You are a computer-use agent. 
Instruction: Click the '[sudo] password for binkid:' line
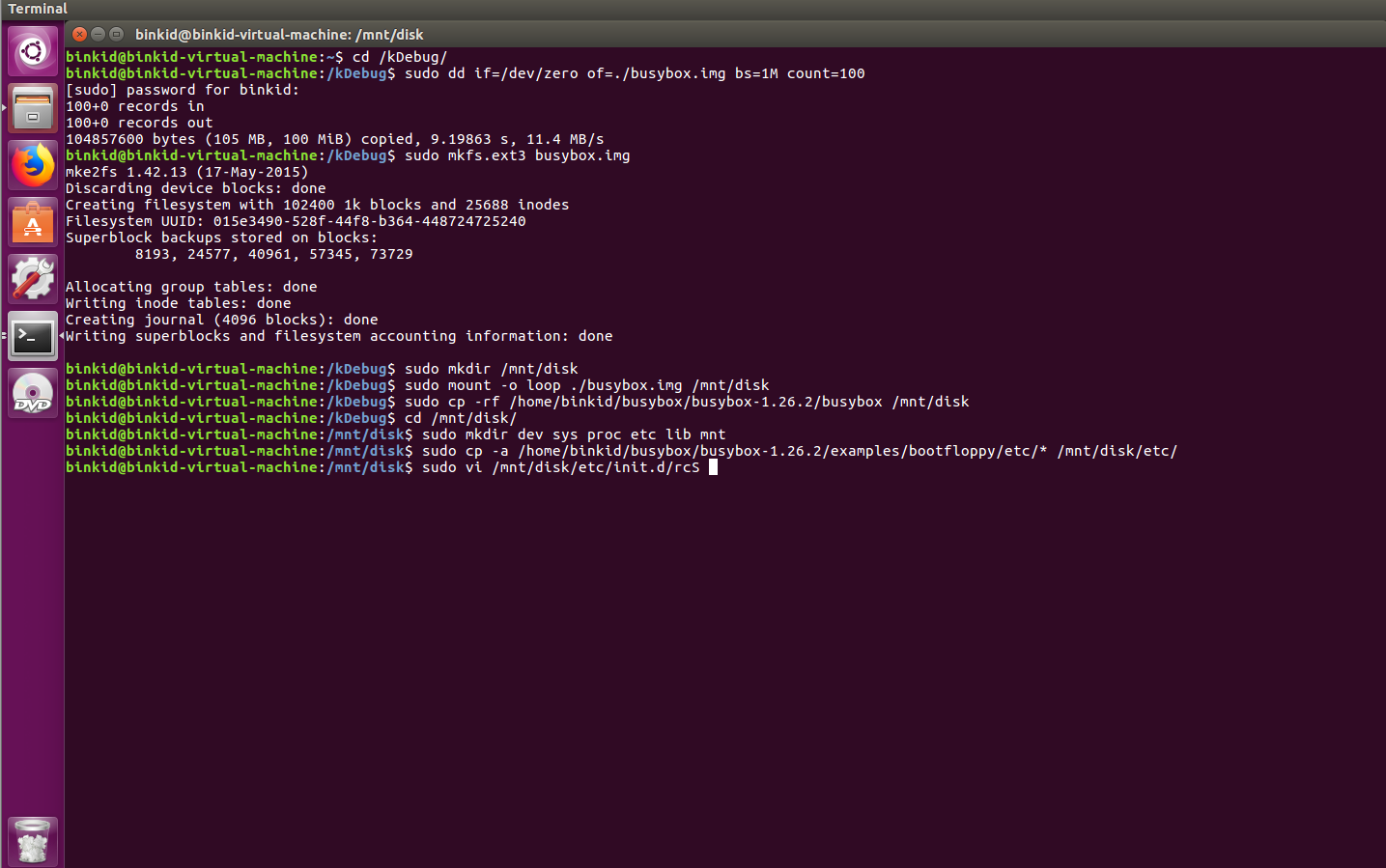pyautogui.click(x=183, y=90)
